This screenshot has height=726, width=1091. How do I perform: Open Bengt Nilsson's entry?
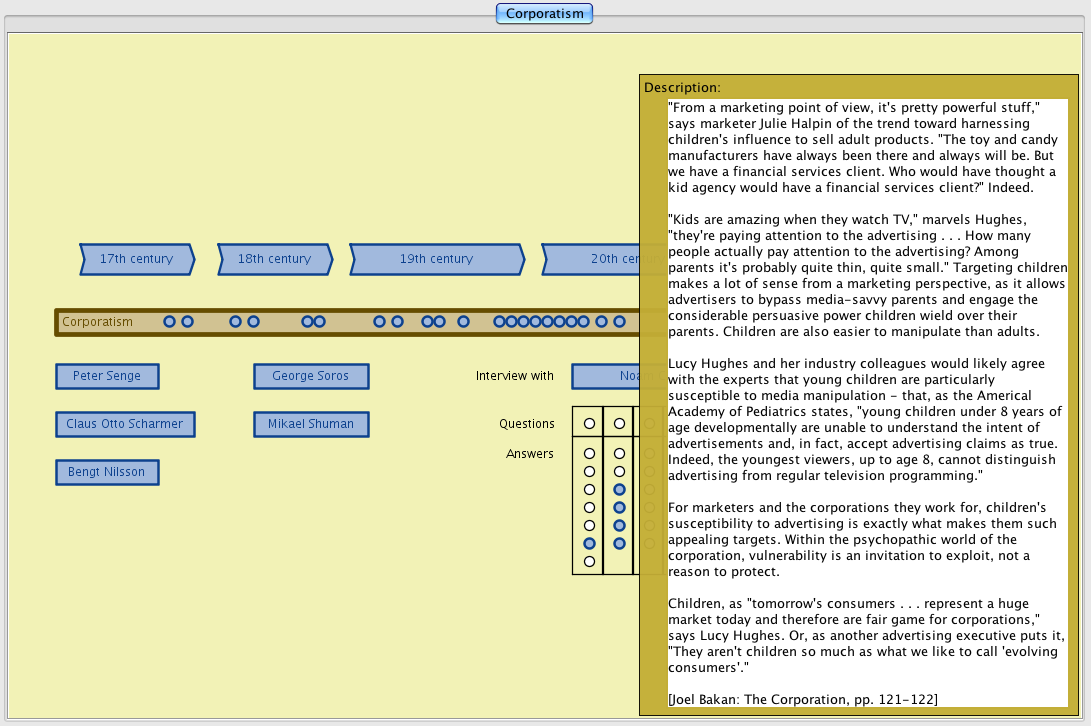[107, 472]
